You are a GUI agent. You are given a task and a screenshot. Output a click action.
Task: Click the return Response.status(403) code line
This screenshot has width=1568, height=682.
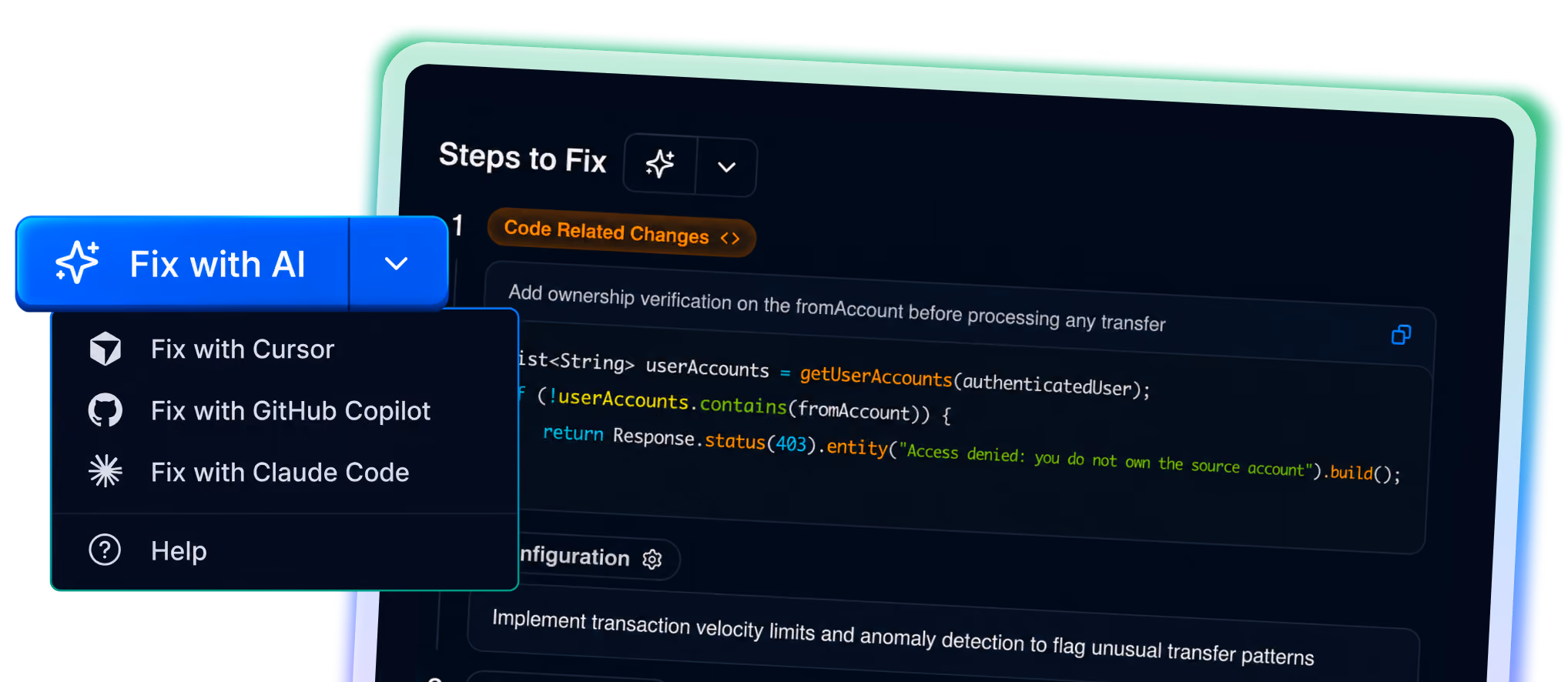tap(971, 453)
